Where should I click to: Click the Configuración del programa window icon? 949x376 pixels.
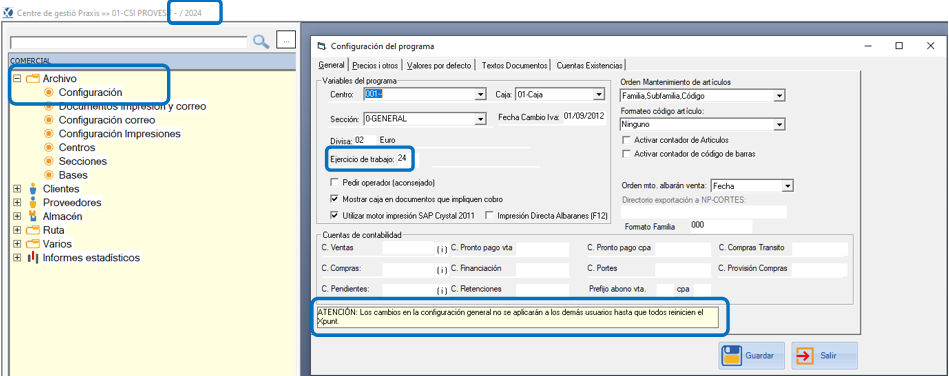[322, 46]
